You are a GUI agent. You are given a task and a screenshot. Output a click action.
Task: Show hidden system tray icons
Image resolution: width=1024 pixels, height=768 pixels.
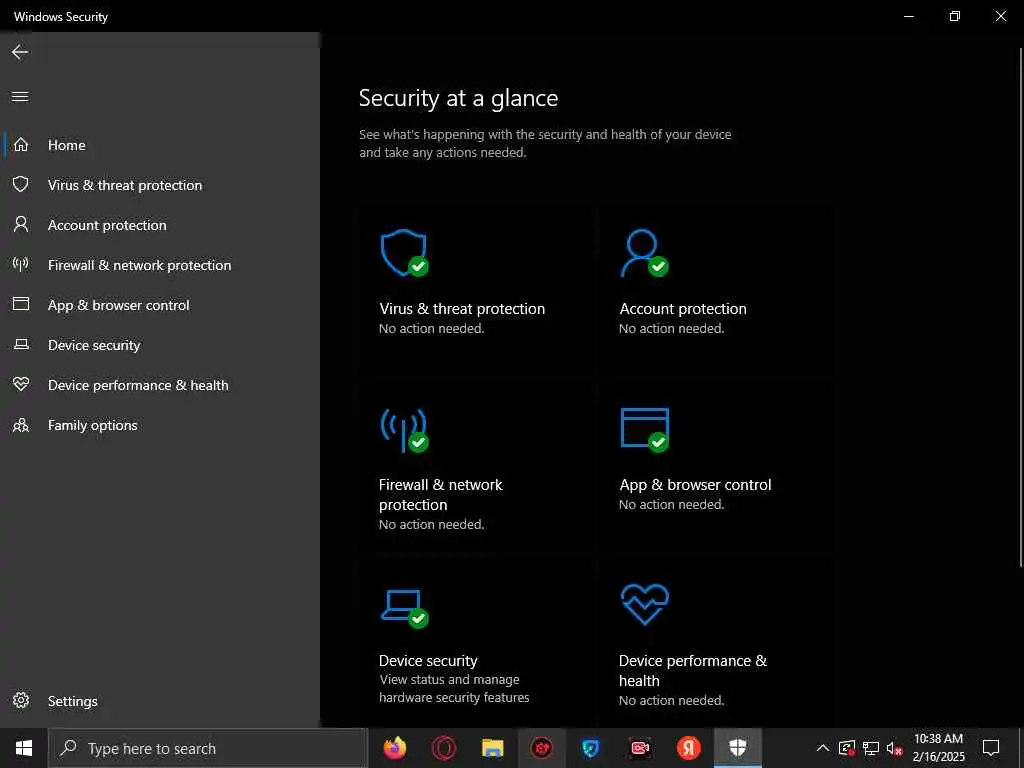823,748
